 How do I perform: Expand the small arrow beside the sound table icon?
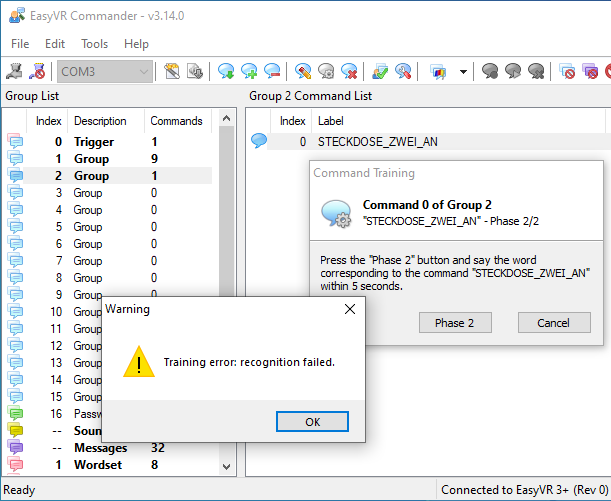(x=463, y=71)
